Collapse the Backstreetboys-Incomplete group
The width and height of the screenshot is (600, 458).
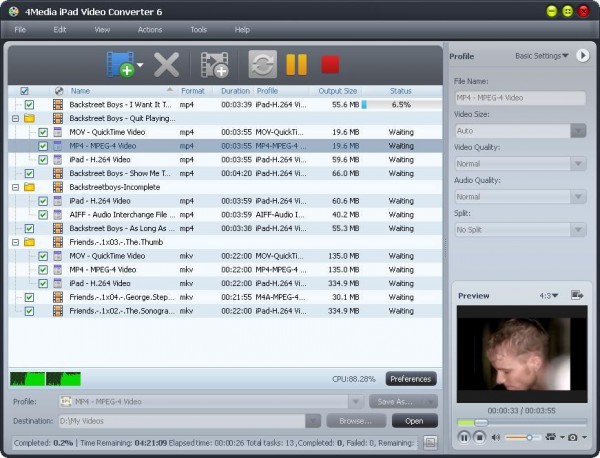[x=16, y=187]
